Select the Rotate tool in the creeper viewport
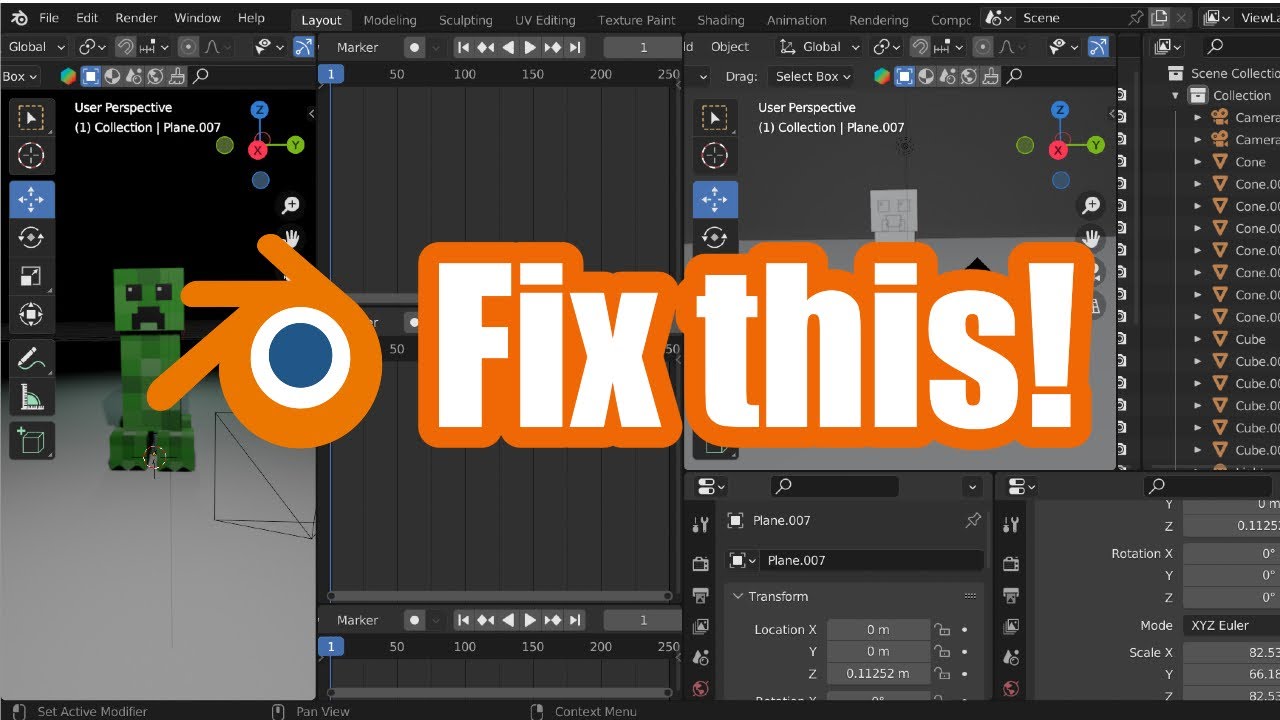The image size is (1280, 720). coord(32,237)
